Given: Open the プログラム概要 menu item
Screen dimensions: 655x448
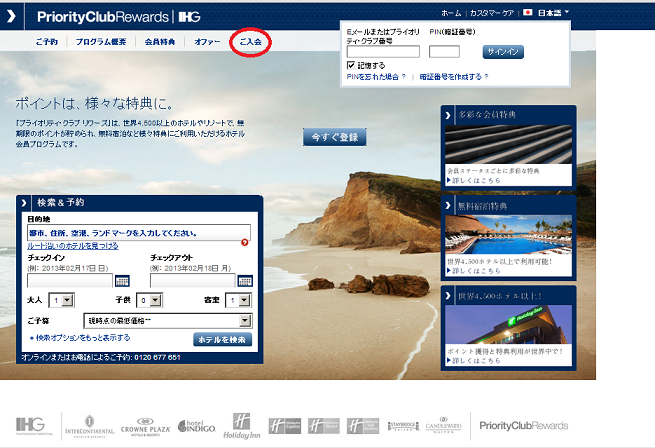Looking at the screenshot, I should click(101, 42).
